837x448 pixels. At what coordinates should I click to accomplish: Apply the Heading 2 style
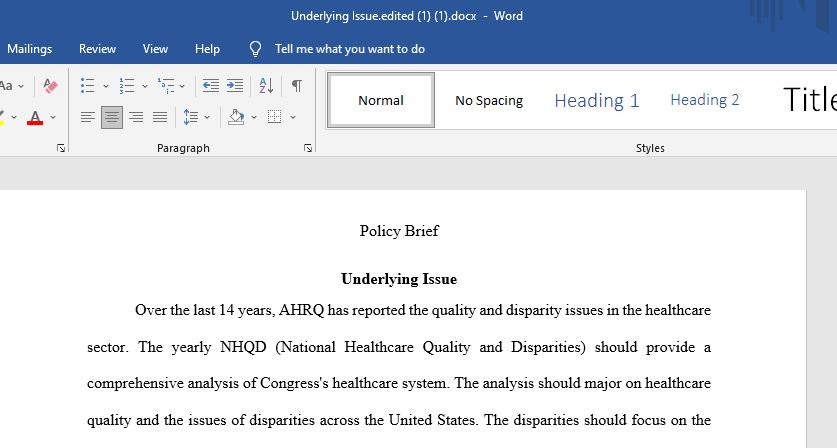tap(705, 100)
